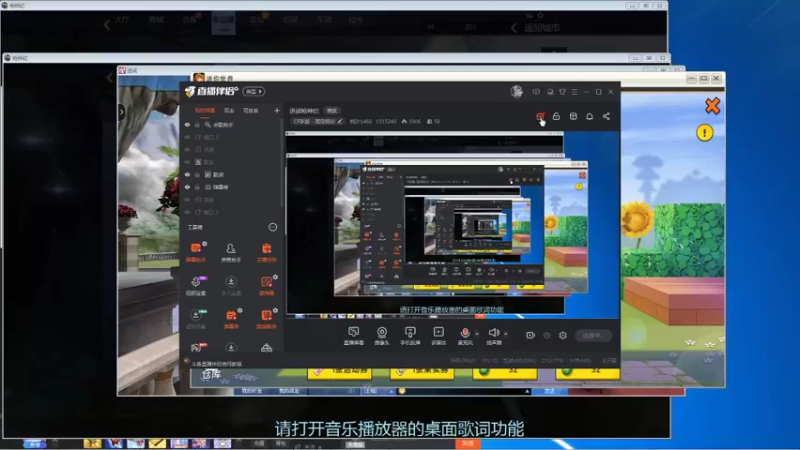Viewport: 800px width, 450px height.
Task: Open the 仓库 label at the game window bottom
Action: coord(211,375)
